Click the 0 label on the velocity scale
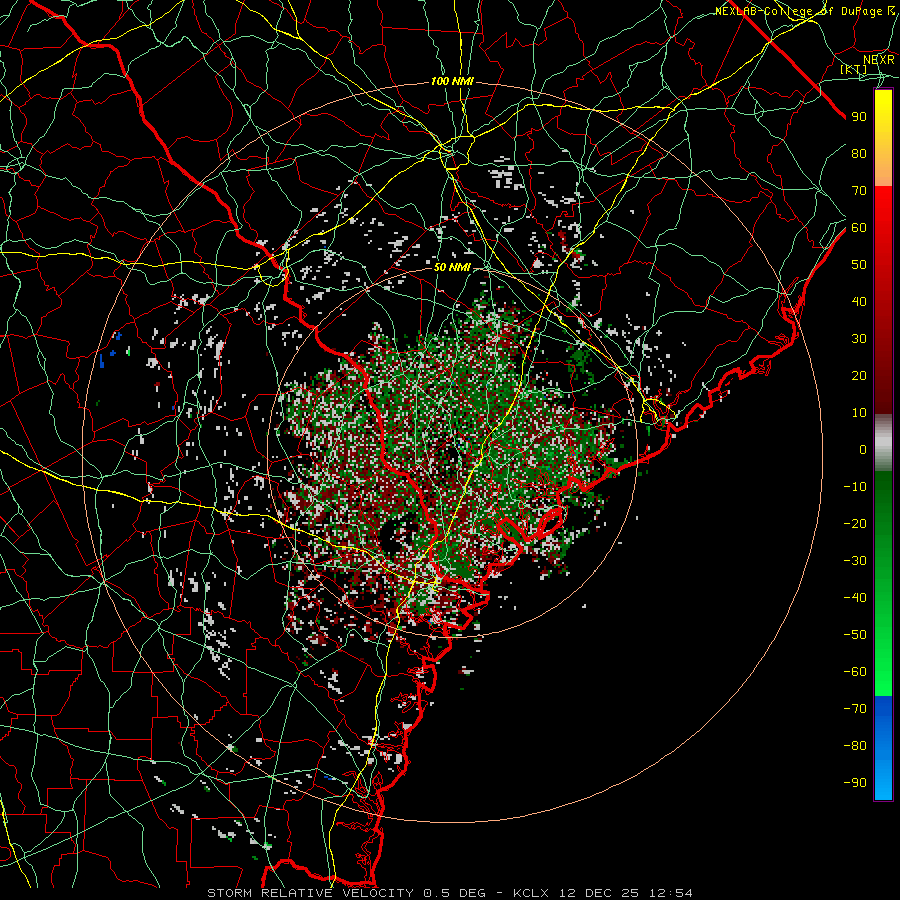 tap(863, 450)
